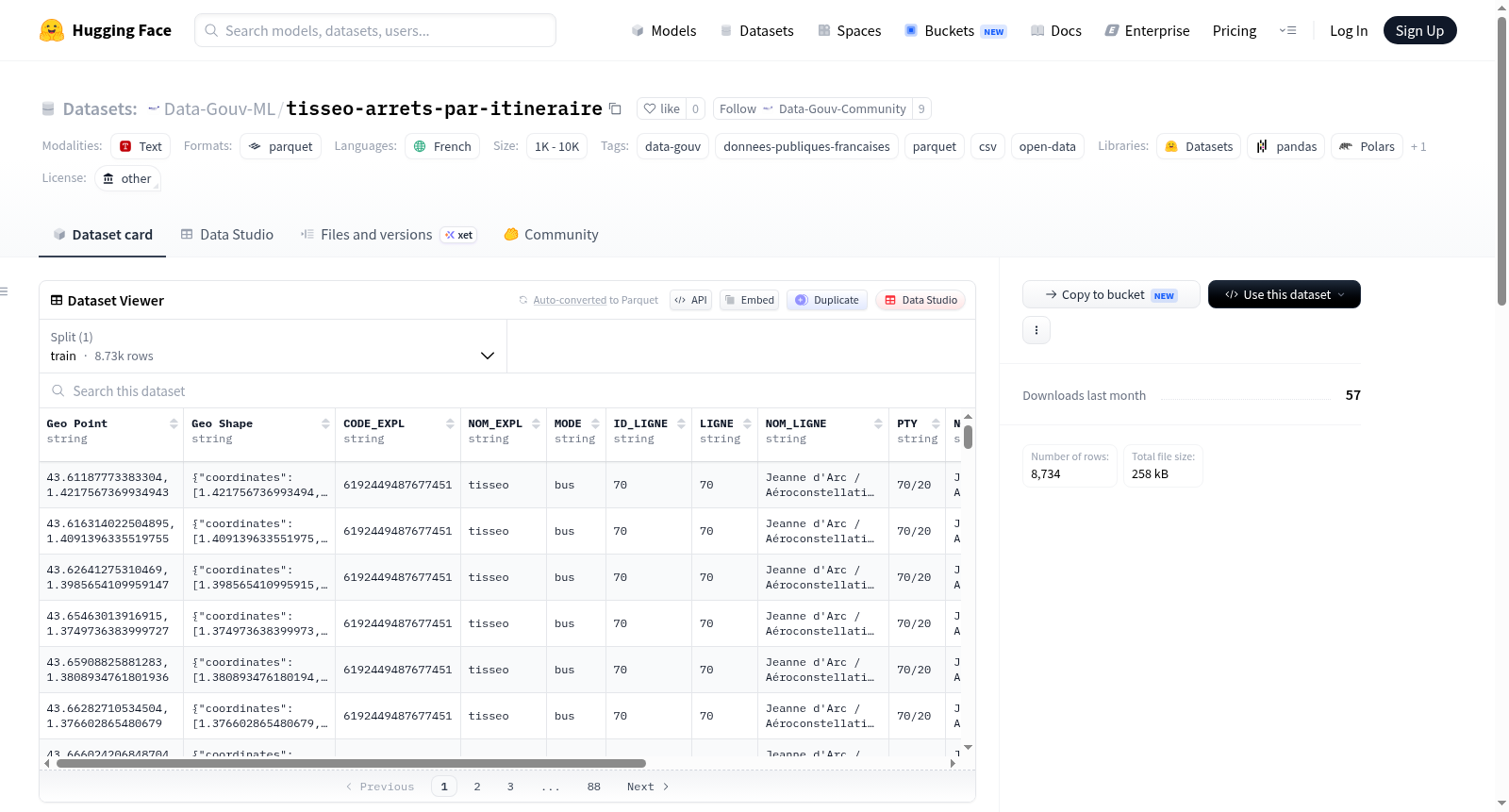Open Use this dataset dropdown

1284,294
